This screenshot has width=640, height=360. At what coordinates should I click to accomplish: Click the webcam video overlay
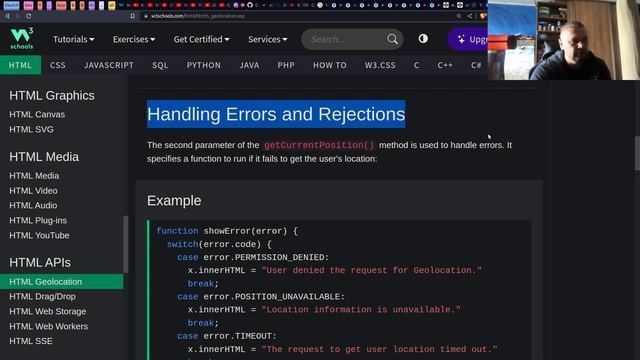pyautogui.click(x=564, y=40)
